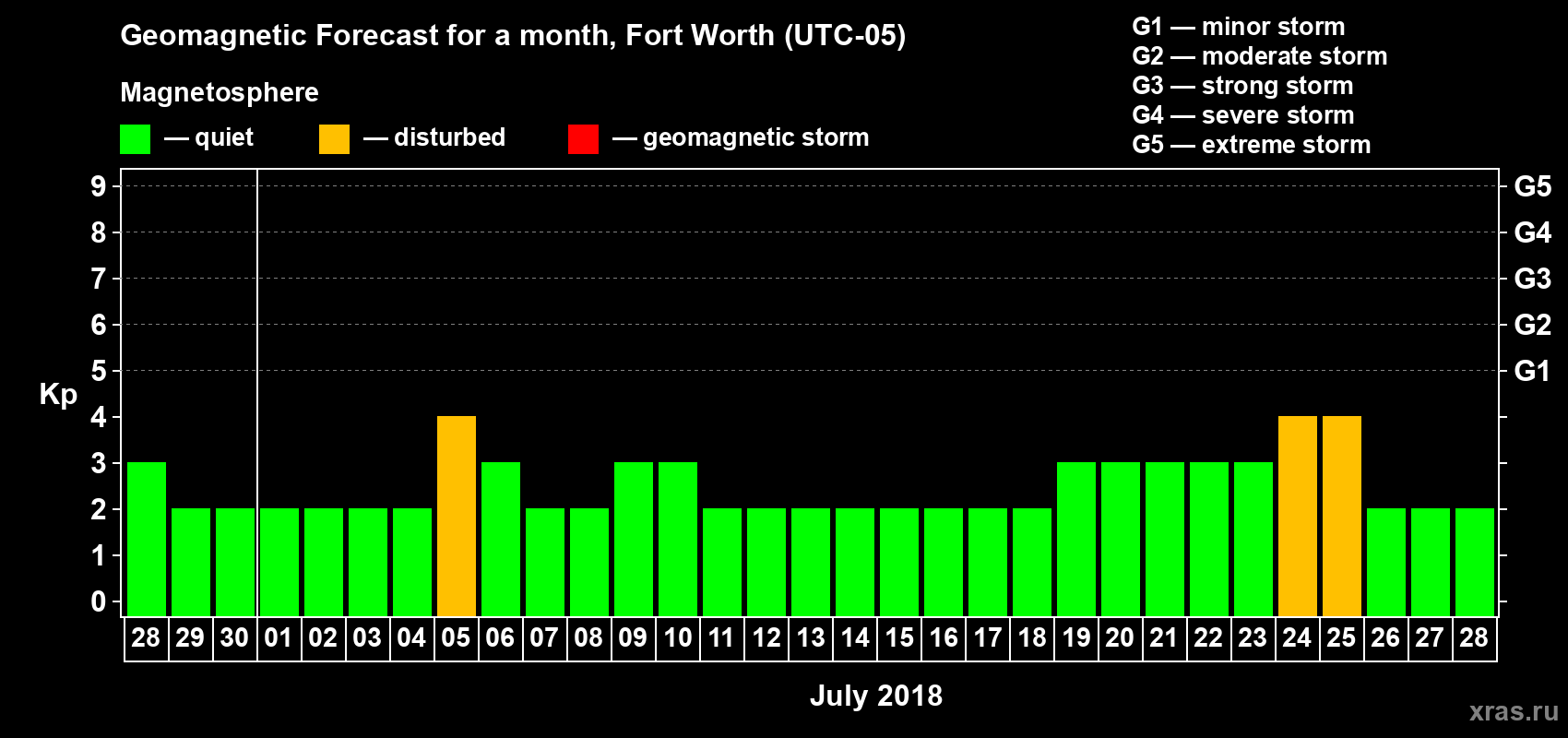Click the '— disturbed' legend label
Viewport: 1568px width, 738px height.
(434, 138)
